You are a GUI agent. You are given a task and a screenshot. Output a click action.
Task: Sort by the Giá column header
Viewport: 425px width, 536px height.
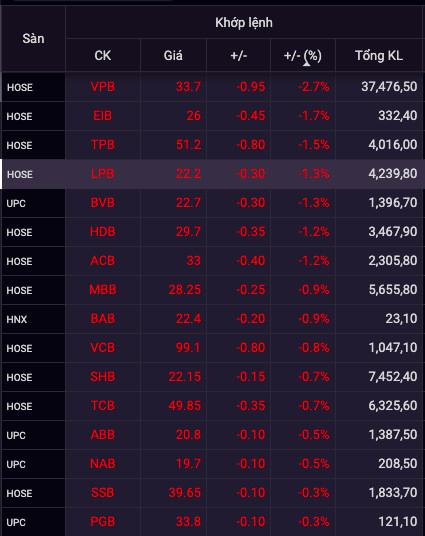click(x=173, y=55)
